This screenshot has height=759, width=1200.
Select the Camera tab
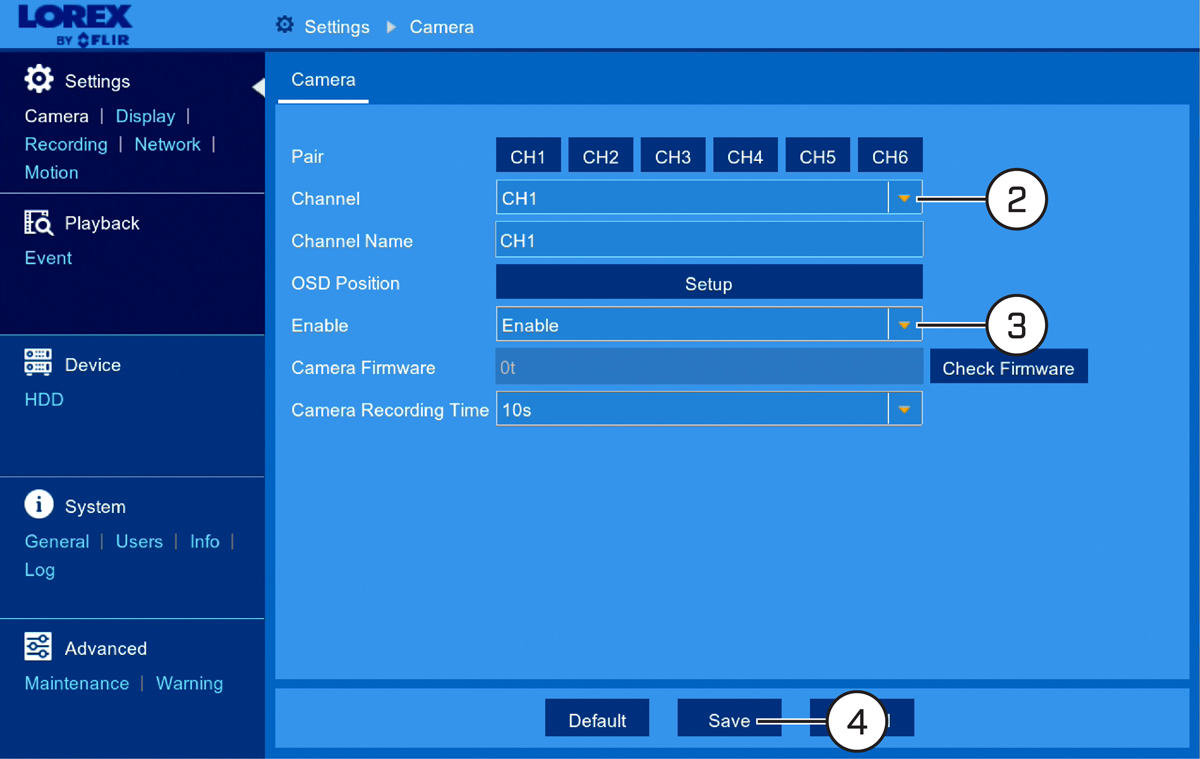pos(323,80)
